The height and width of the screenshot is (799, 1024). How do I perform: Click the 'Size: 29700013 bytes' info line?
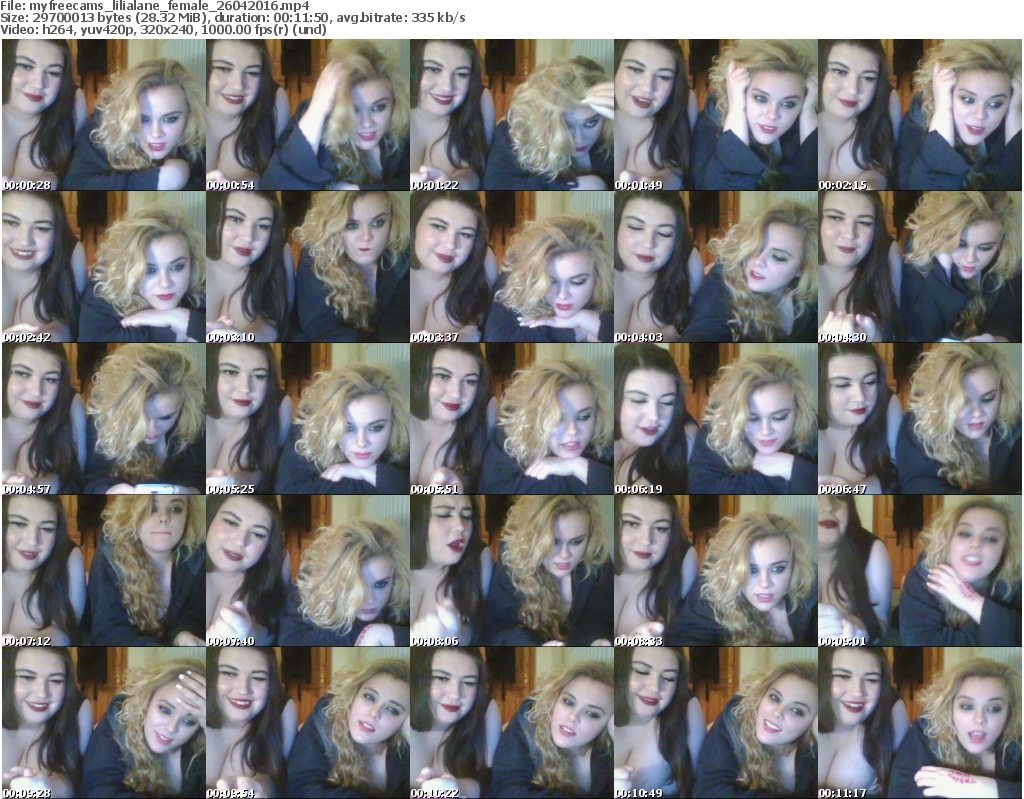pyautogui.click(x=232, y=18)
